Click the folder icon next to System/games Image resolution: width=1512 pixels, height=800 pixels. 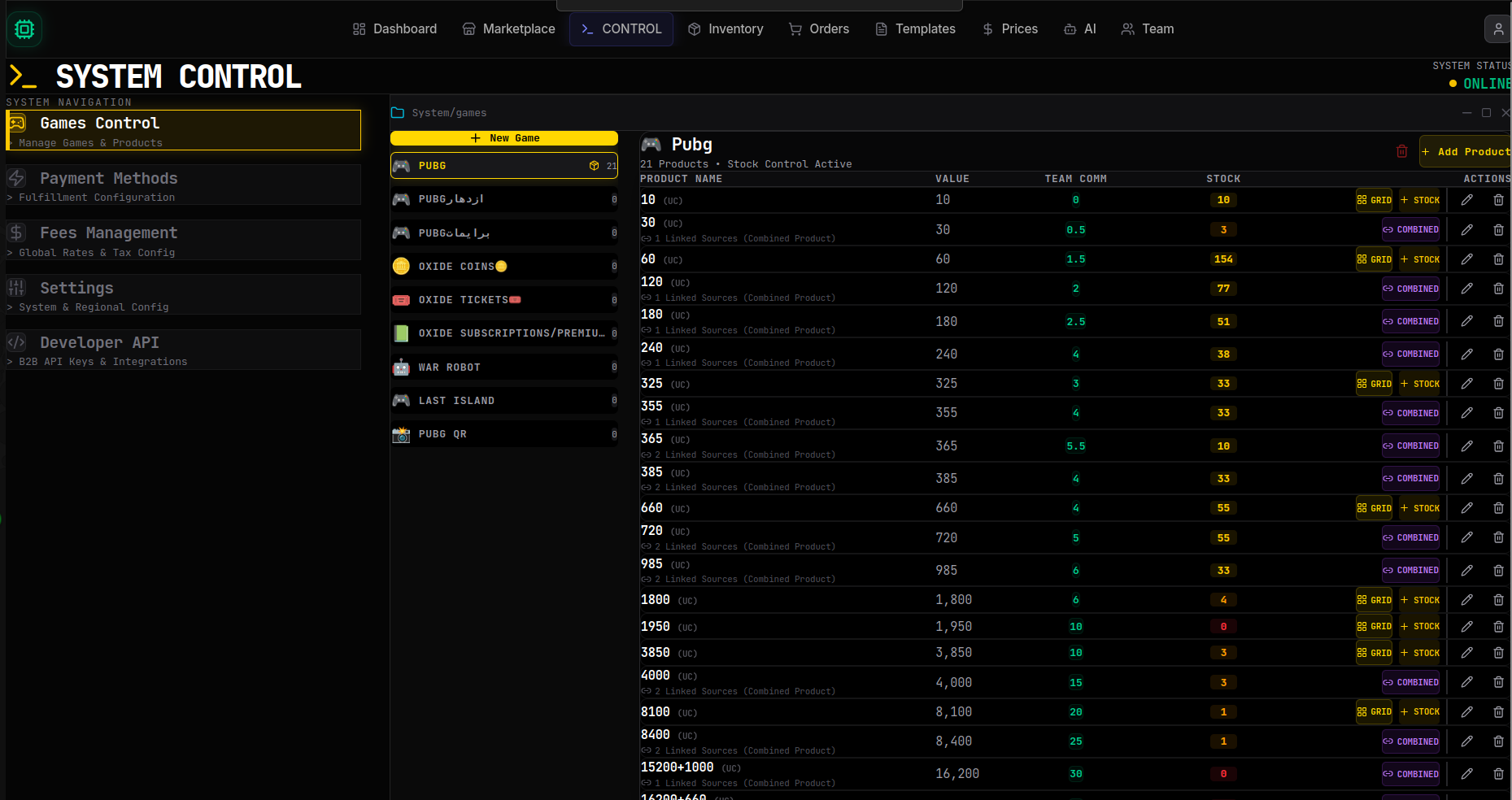tap(398, 113)
